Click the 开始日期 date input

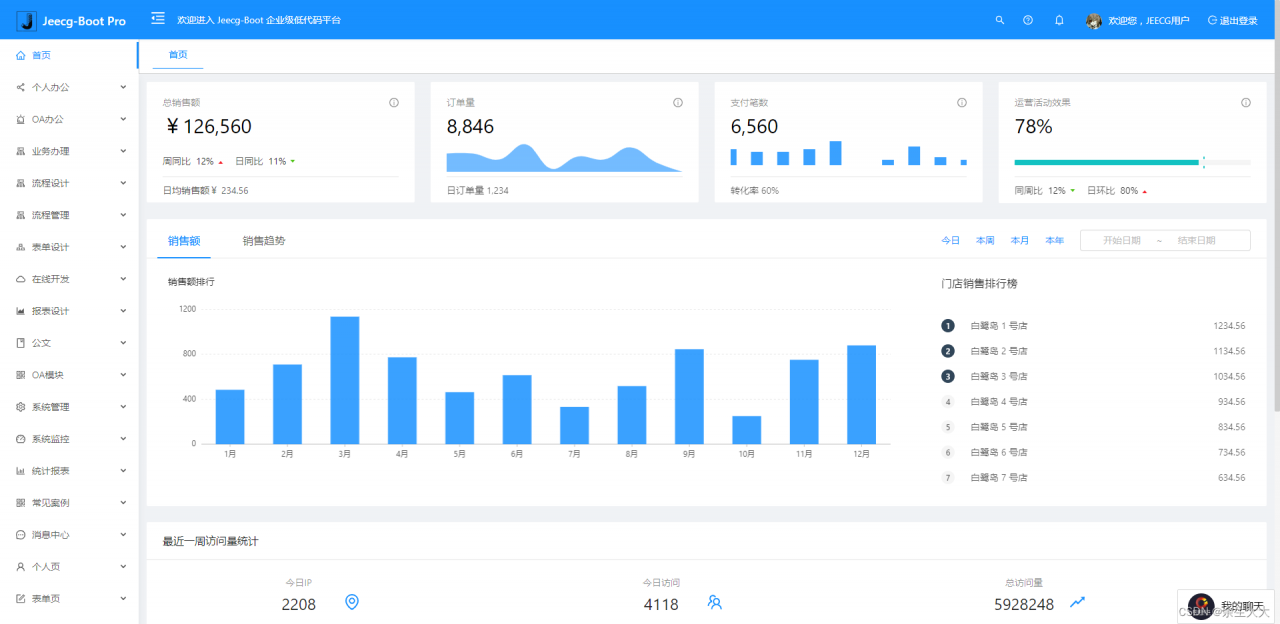(x=1122, y=241)
